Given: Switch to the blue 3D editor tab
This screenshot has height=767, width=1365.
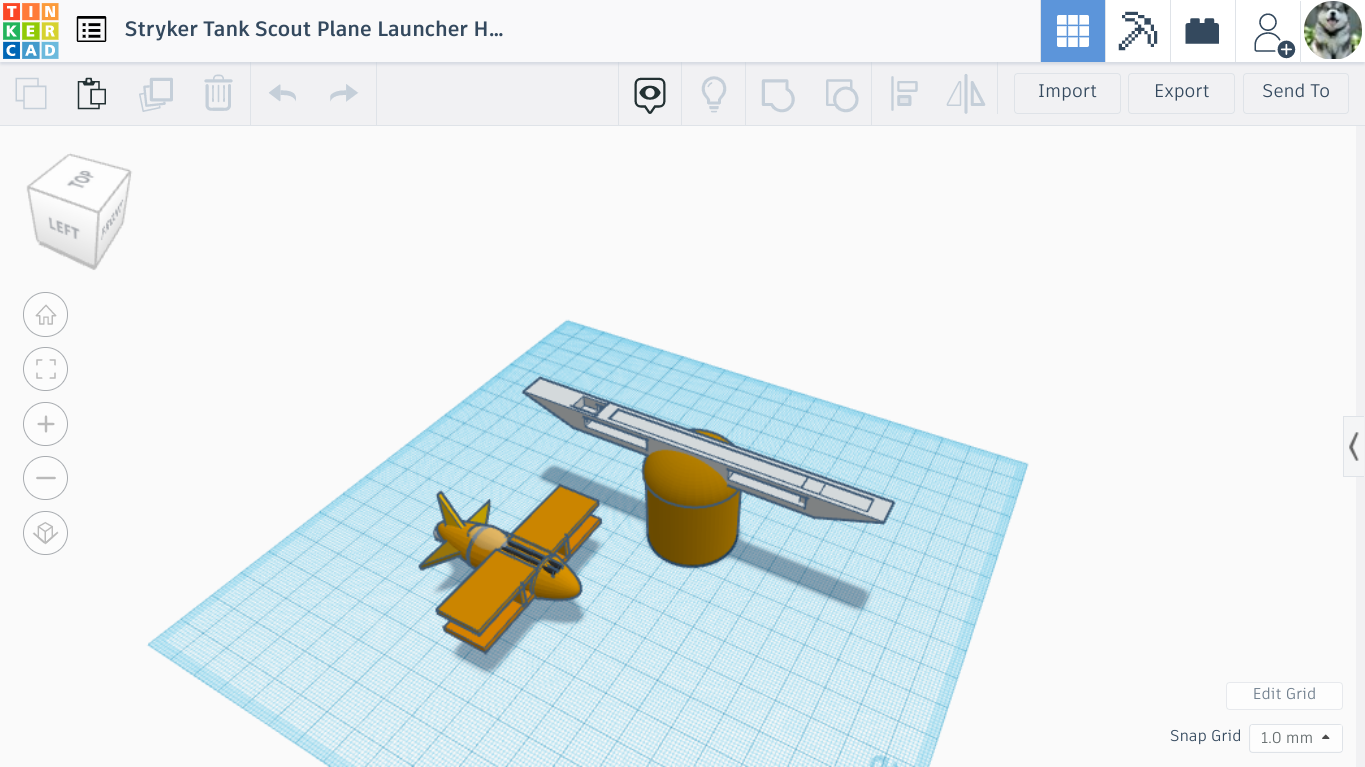Looking at the screenshot, I should [x=1072, y=30].
